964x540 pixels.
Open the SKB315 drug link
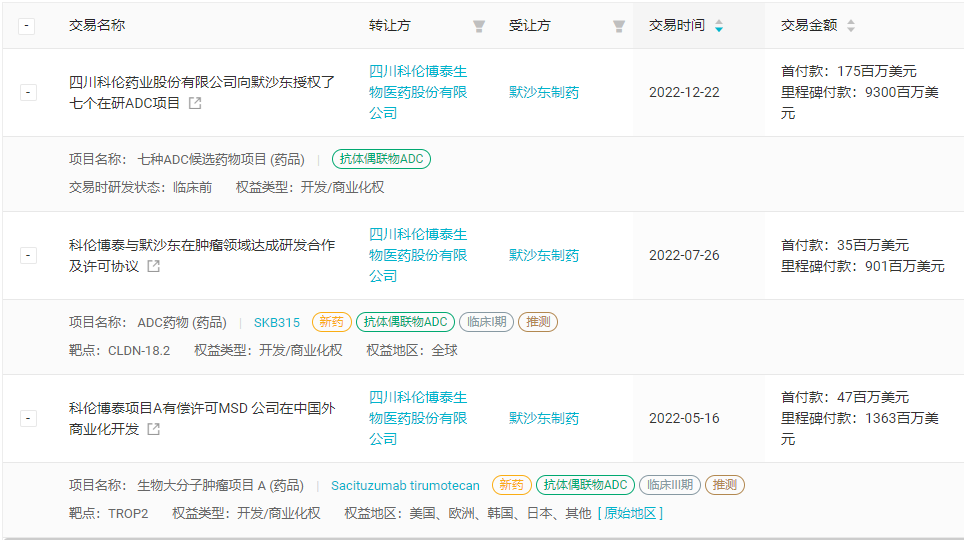(x=277, y=322)
